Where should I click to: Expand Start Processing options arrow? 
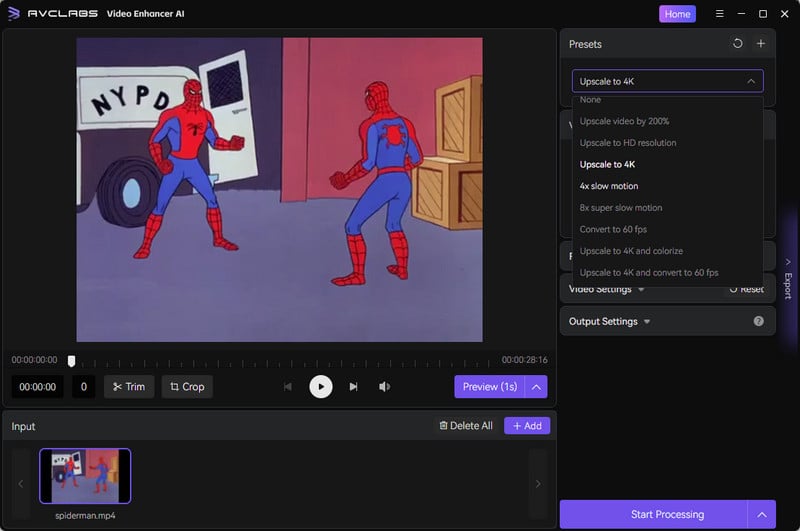(762, 514)
